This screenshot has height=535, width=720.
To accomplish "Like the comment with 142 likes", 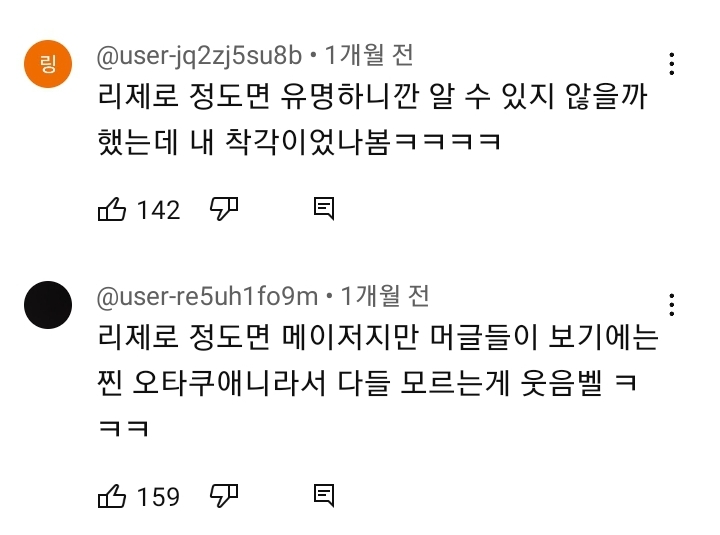I will (111, 209).
